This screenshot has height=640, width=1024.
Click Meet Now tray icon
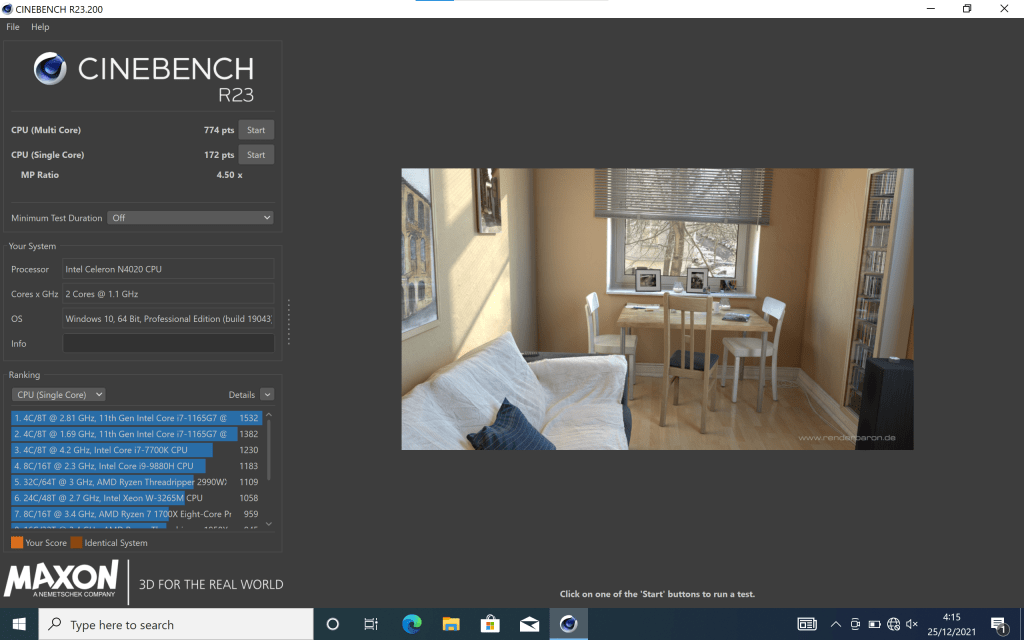(x=855, y=624)
